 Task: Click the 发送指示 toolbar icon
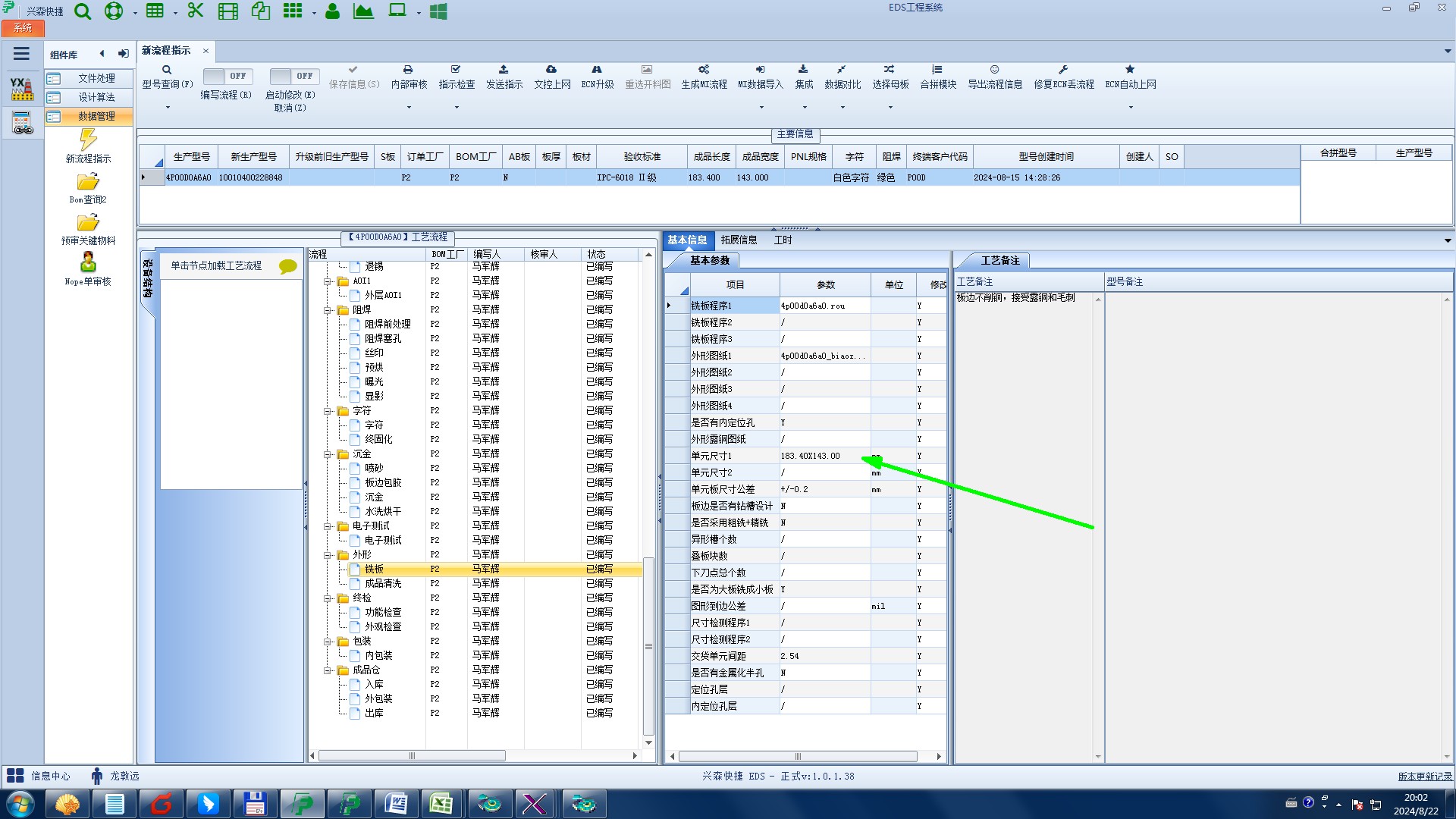(x=504, y=70)
